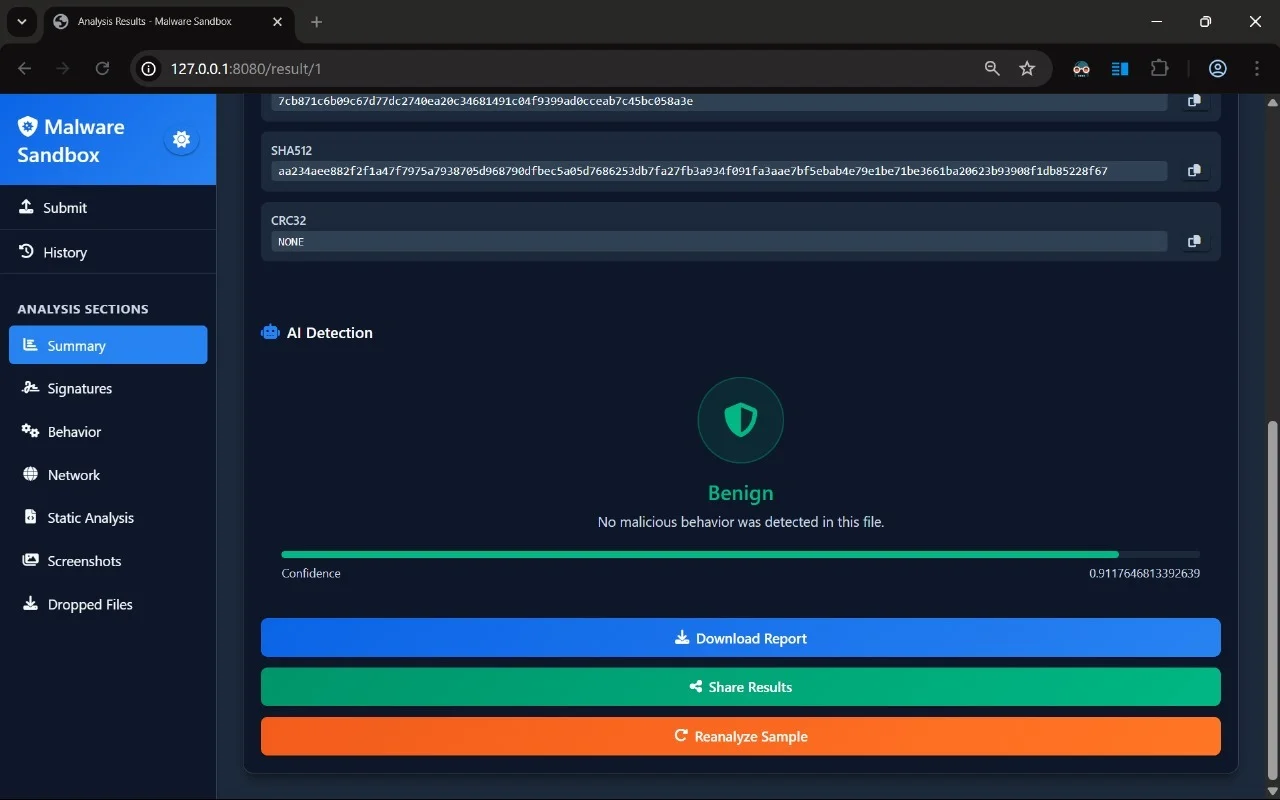This screenshot has height=800, width=1280.
Task: Click the Static Analysis file icon
Action: click(29, 517)
